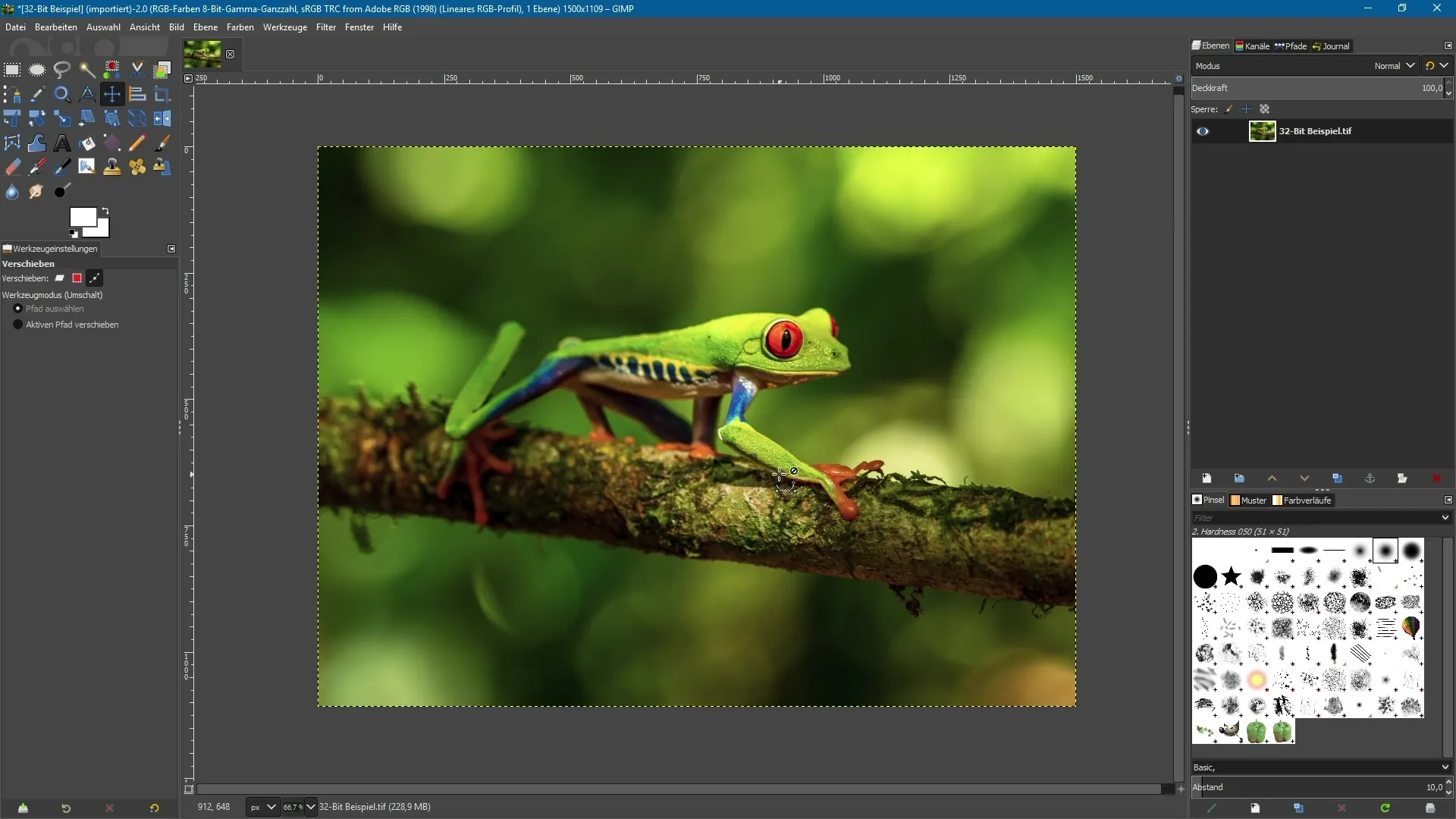
Task: Select the Ellipse Select tool
Action: (x=37, y=70)
